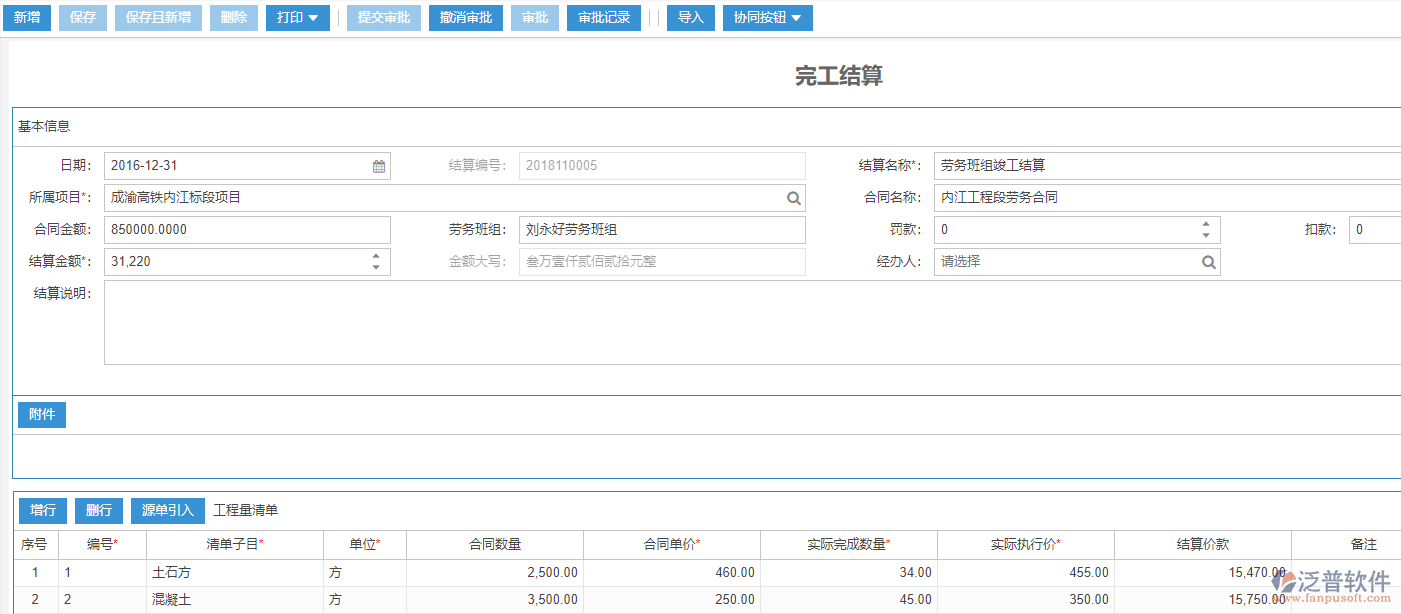The width and height of the screenshot is (1401, 614).
Task: Add a row with 增行 button
Action: point(43,510)
